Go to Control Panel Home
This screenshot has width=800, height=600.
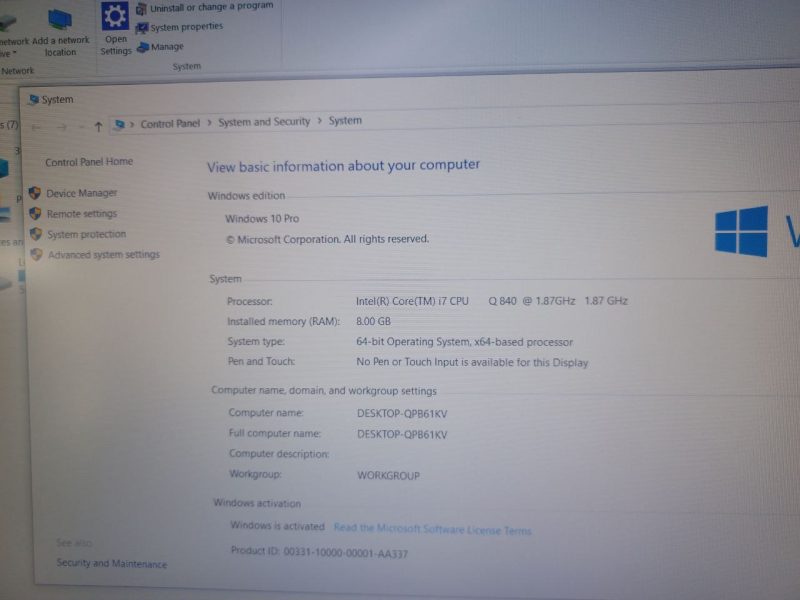click(x=89, y=162)
